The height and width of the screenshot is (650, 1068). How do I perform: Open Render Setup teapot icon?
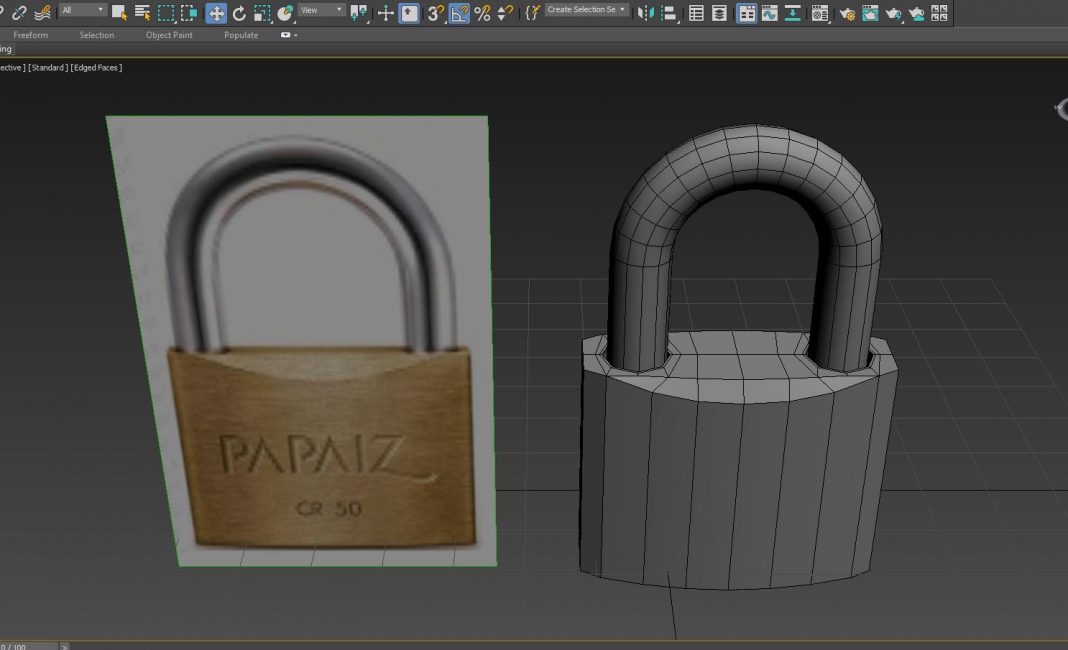847,13
